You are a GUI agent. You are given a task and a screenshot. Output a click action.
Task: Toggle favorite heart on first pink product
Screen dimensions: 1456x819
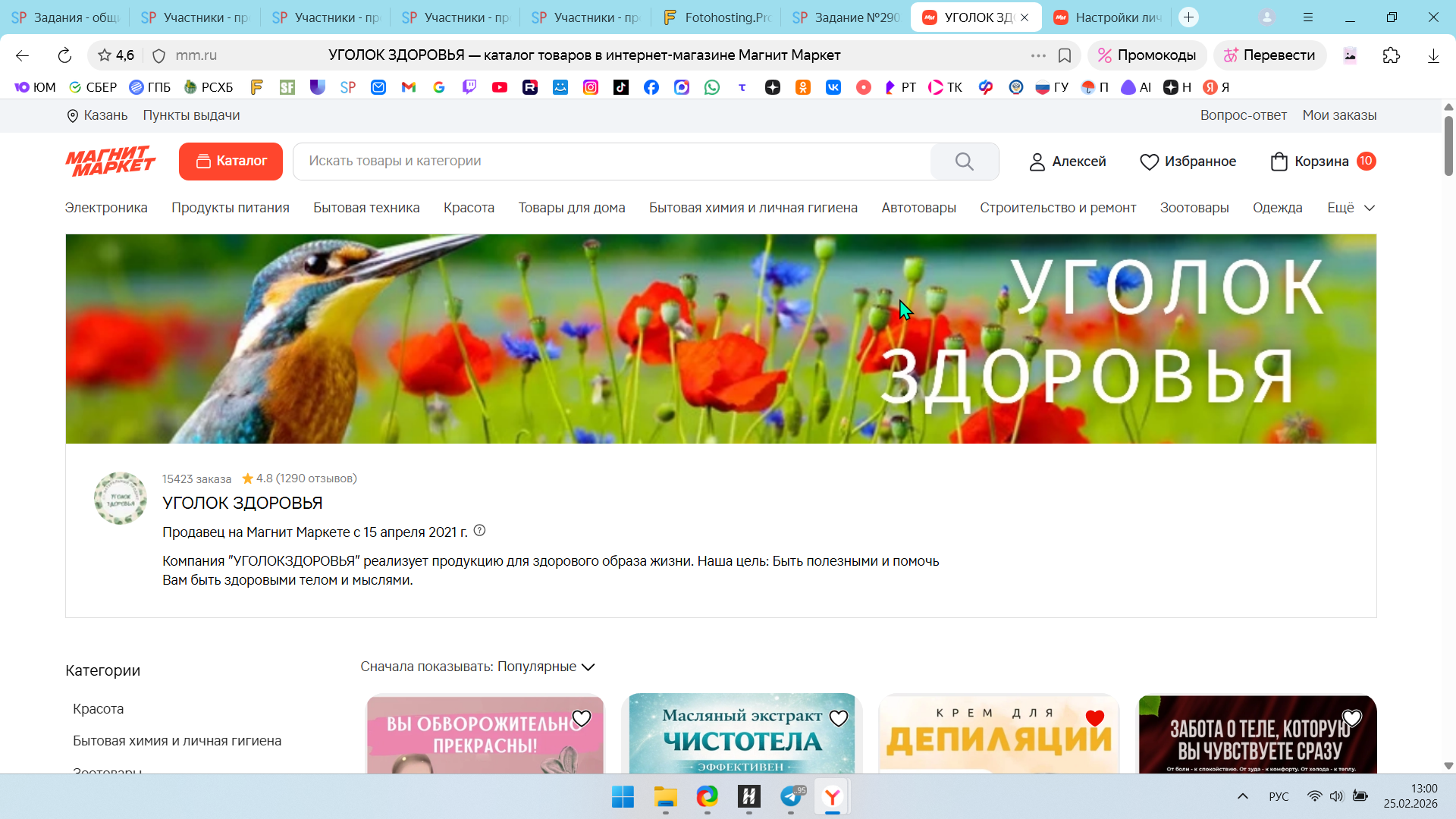[581, 718]
